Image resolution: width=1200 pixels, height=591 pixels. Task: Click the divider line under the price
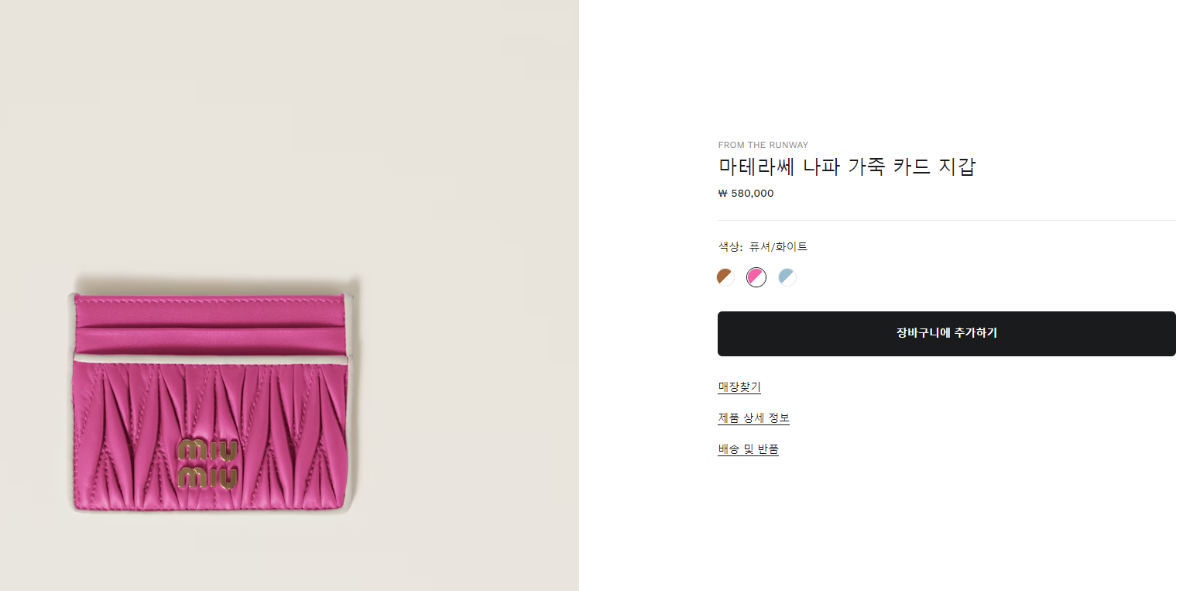click(946, 220)
